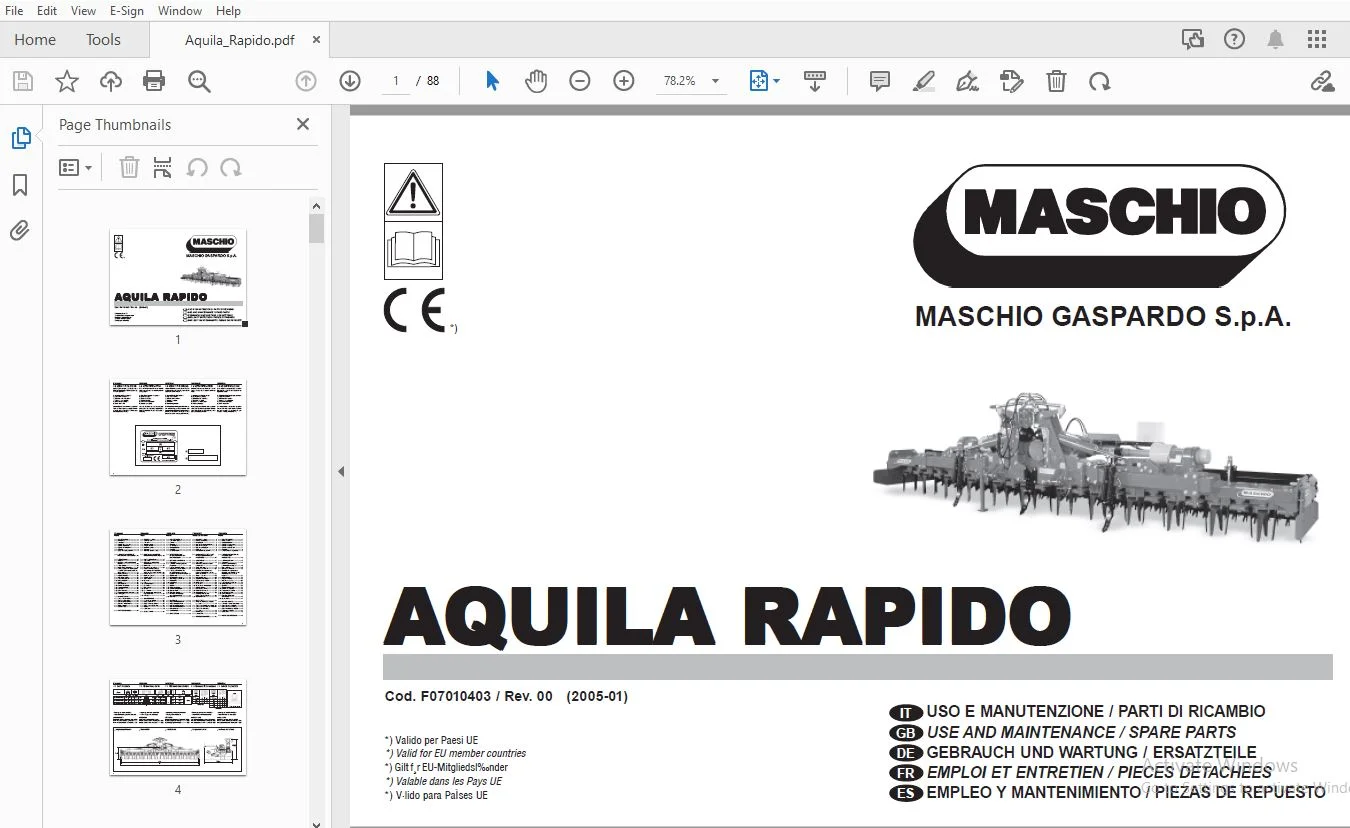Click the stamp edit tool icon
Viewport: 1350px width, 828px height.
coord(1012,81)
